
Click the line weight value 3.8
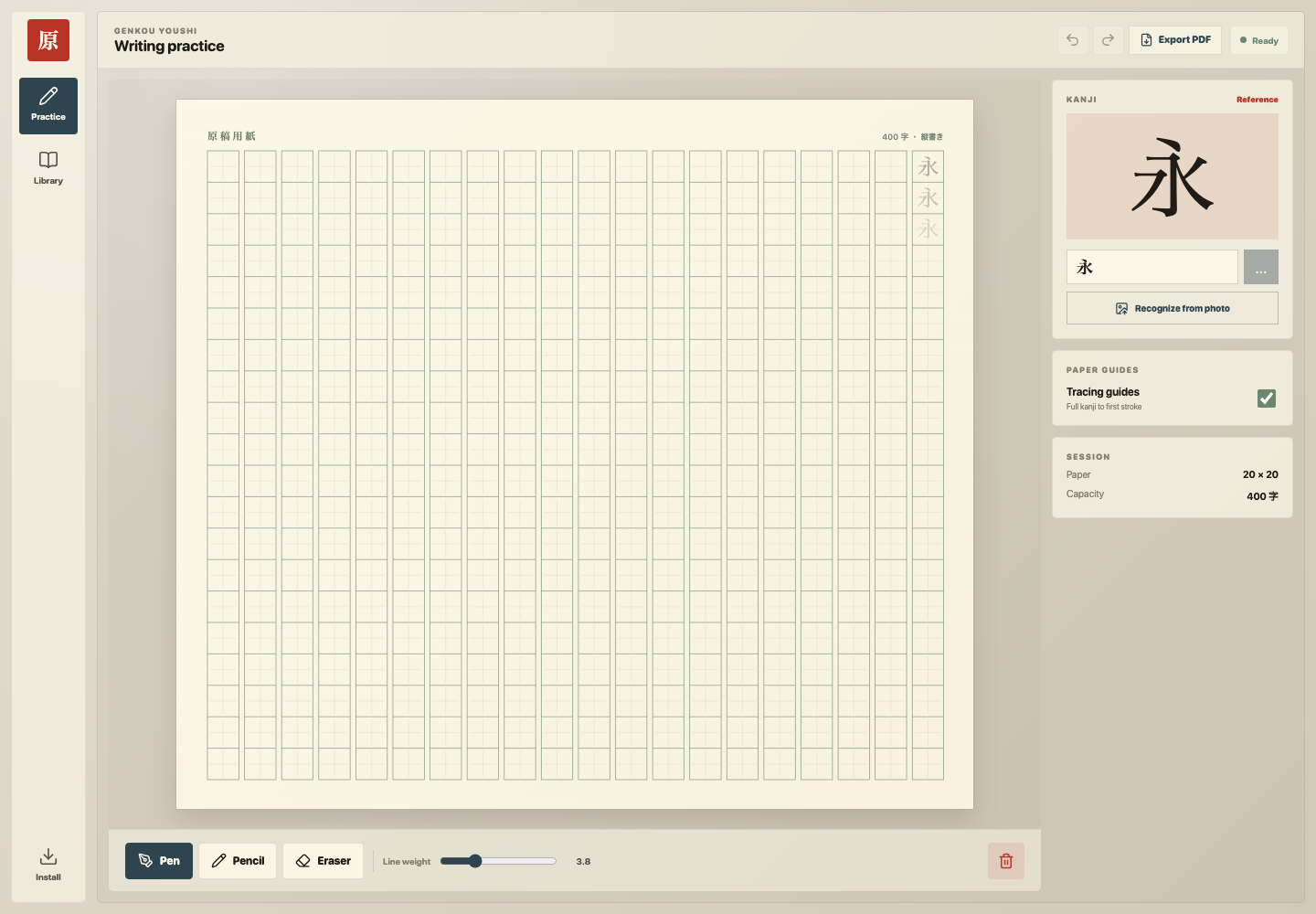[583, 861]
